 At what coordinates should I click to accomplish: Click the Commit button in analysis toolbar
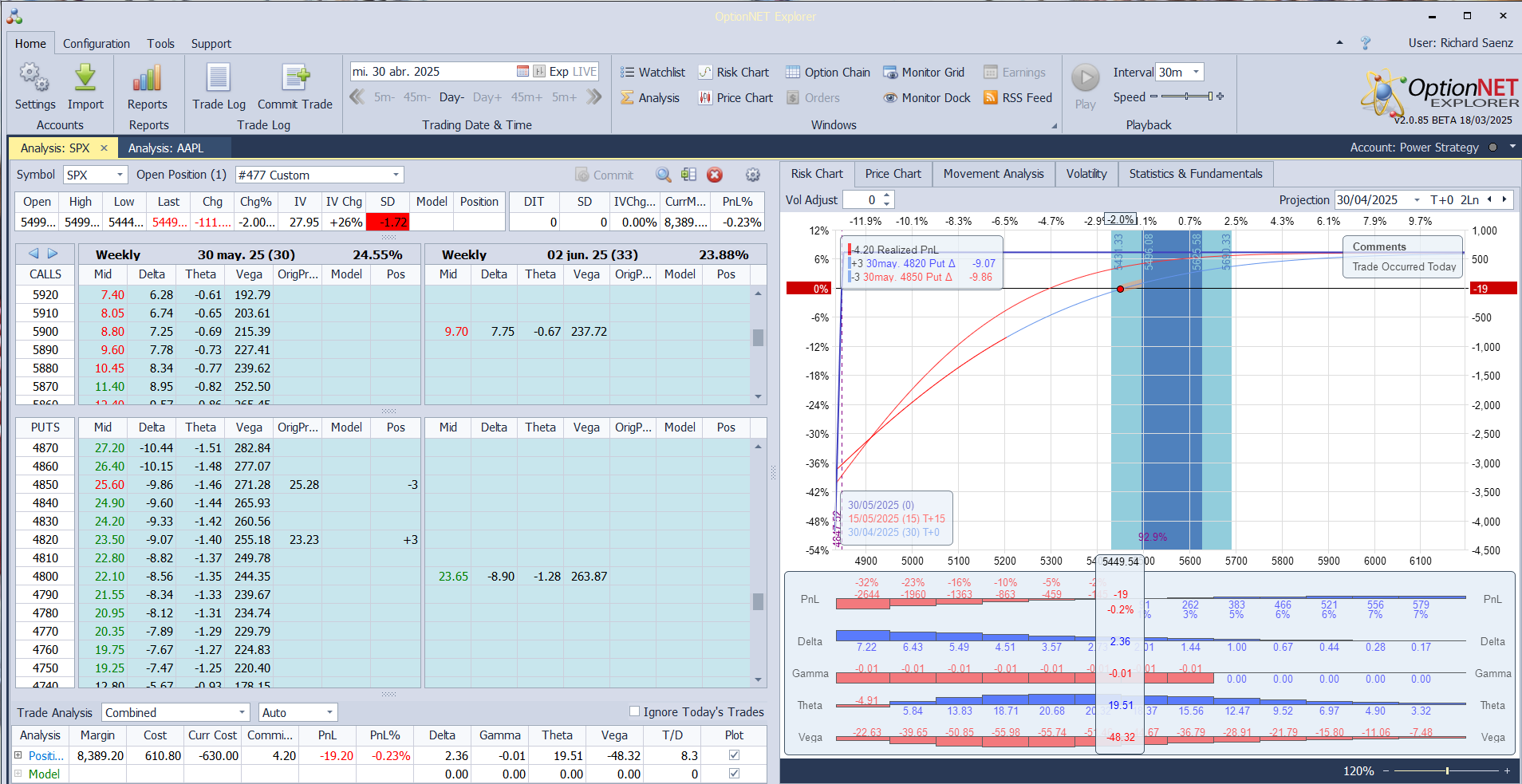pos(604,175)
